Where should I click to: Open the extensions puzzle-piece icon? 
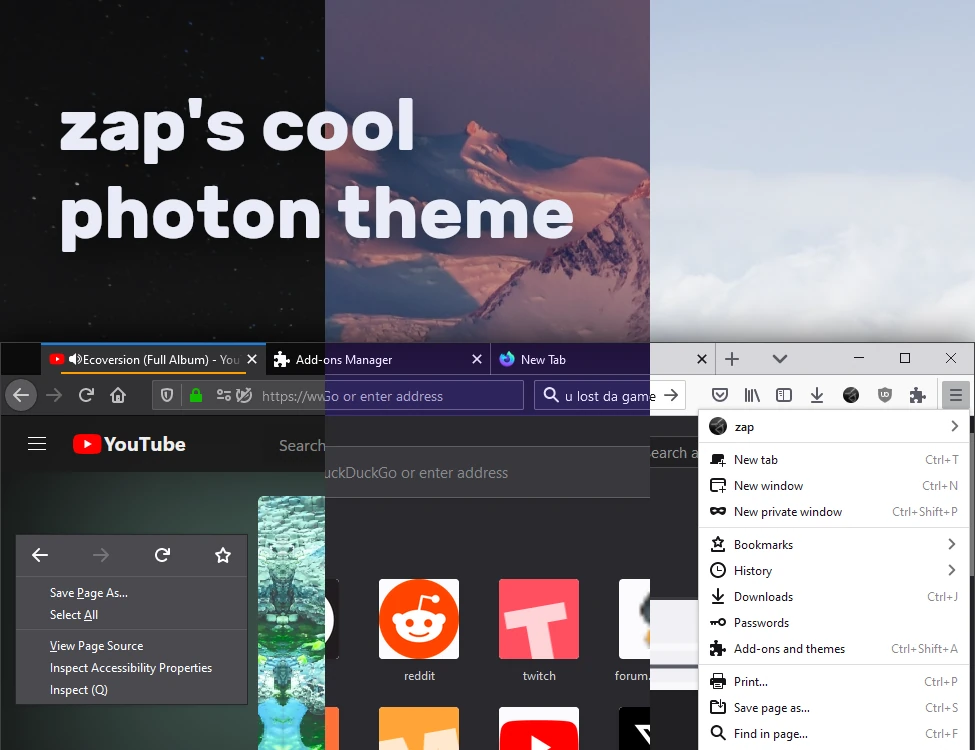point(917,394)
